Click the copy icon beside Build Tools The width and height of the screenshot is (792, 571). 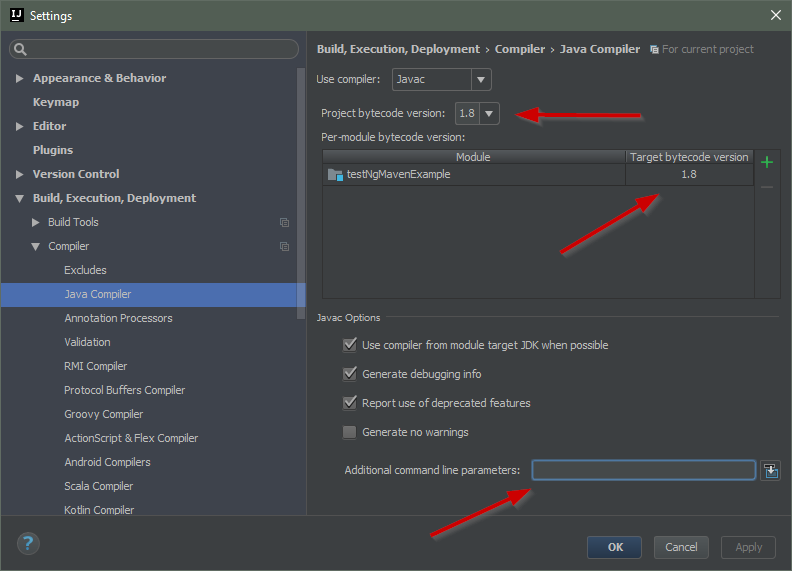[284, 222]
